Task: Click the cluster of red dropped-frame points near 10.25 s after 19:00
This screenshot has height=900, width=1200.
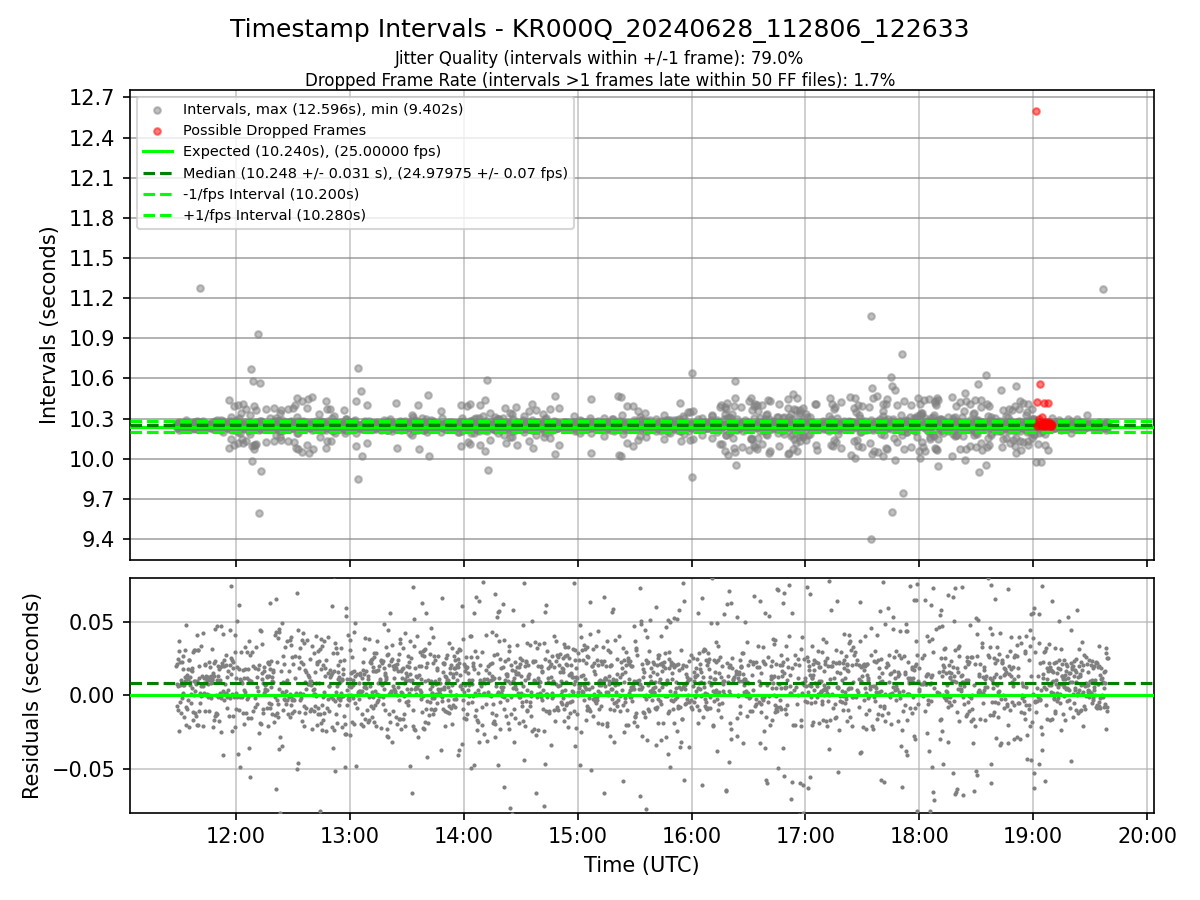Action: 1045,425
